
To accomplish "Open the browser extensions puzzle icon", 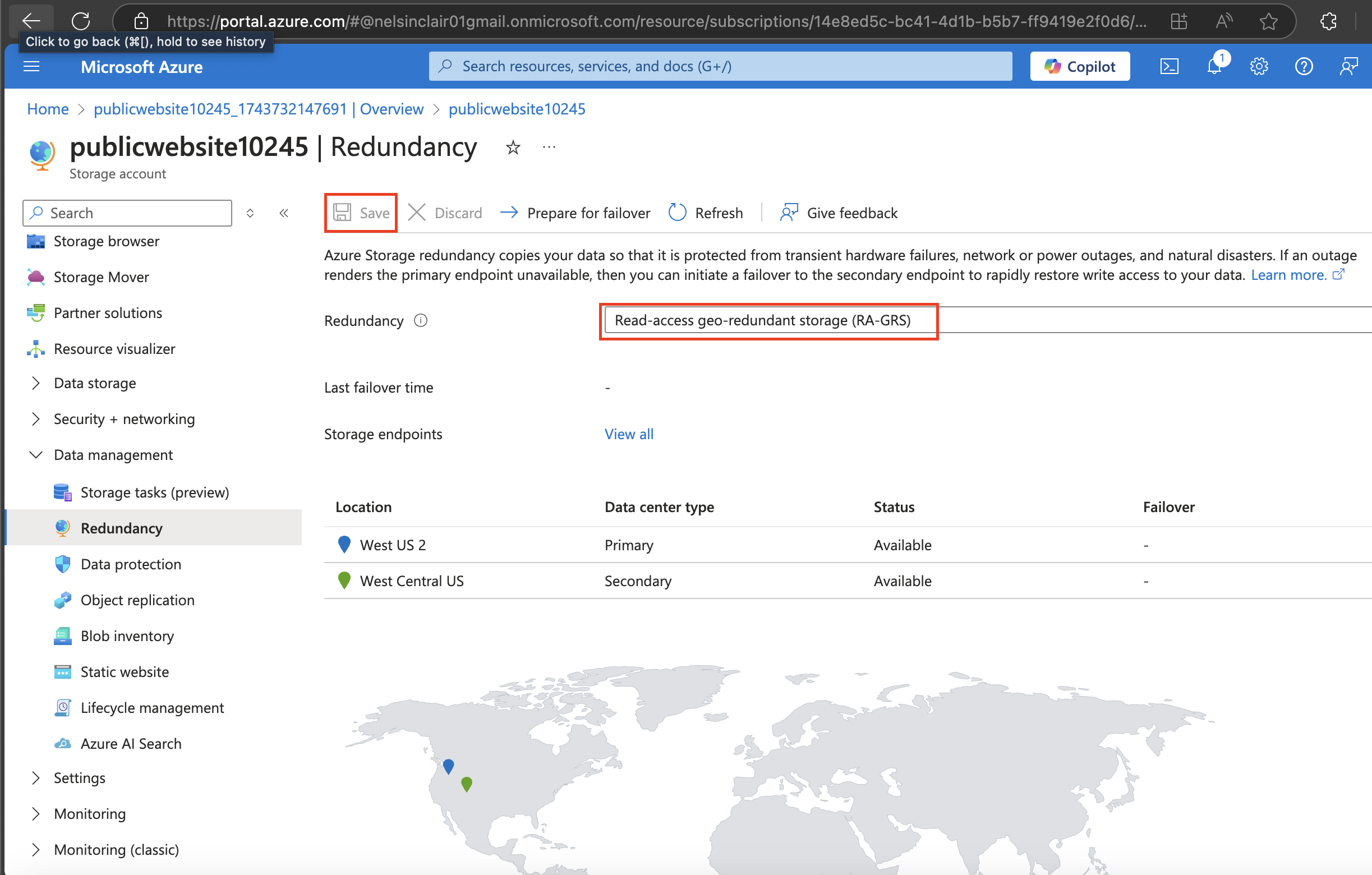I will point(1329,22).
